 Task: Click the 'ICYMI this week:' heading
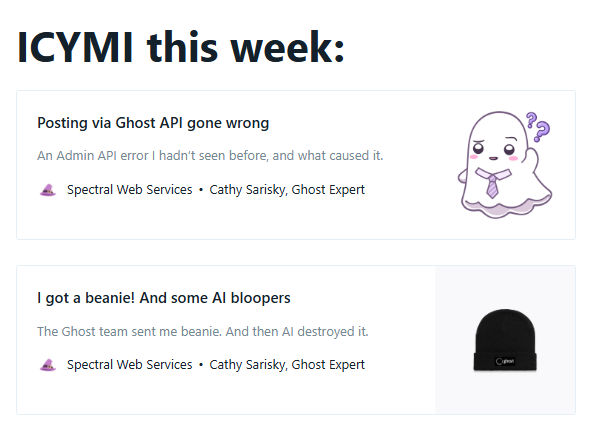coord(181,48)
